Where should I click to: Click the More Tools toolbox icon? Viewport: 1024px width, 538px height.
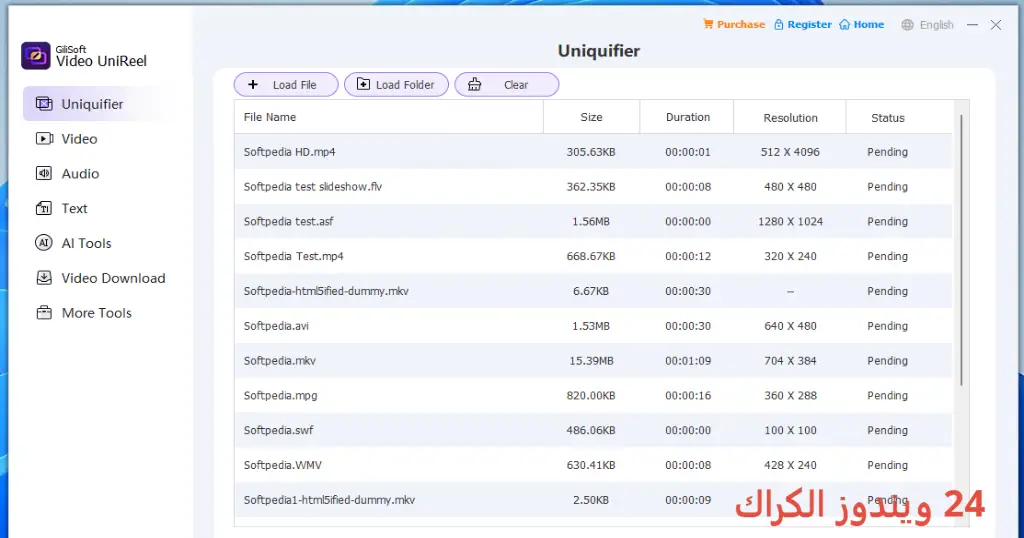point(44,313)
